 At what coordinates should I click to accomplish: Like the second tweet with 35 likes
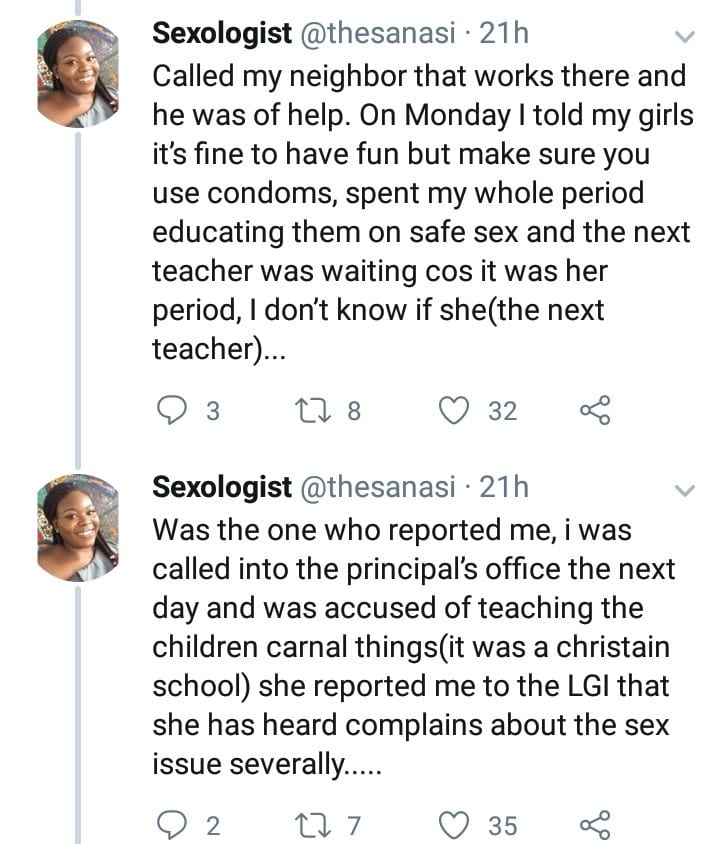click(457, 825)
